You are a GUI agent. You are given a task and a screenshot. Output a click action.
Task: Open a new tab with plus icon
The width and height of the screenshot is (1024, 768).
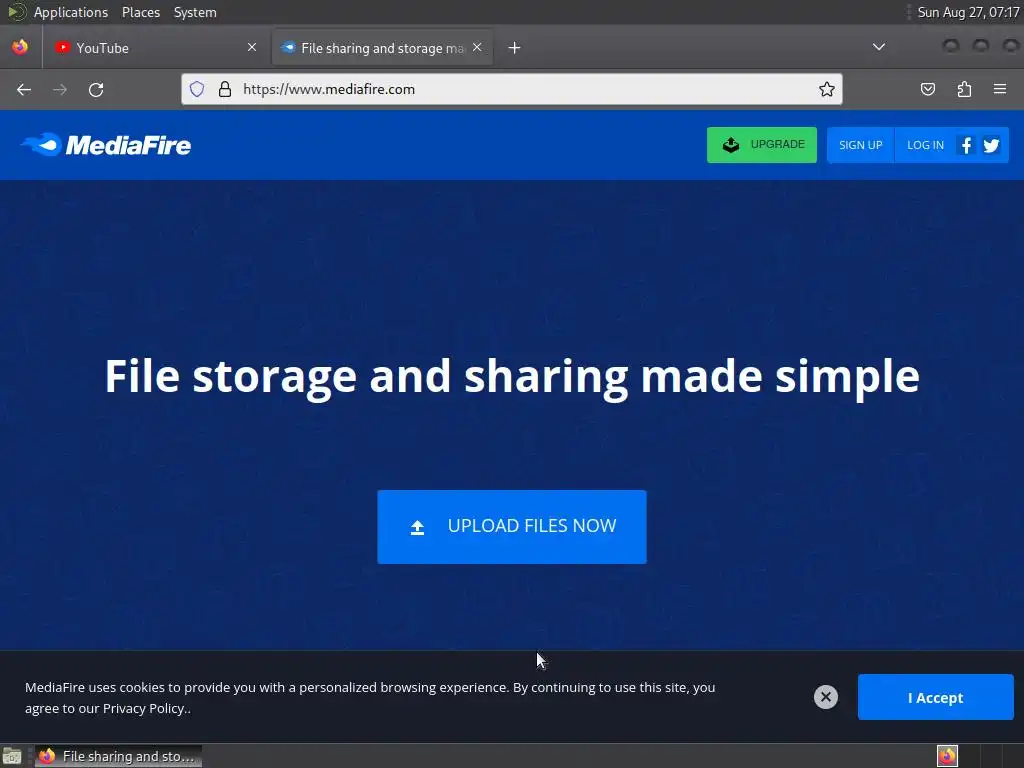[514, 48]
